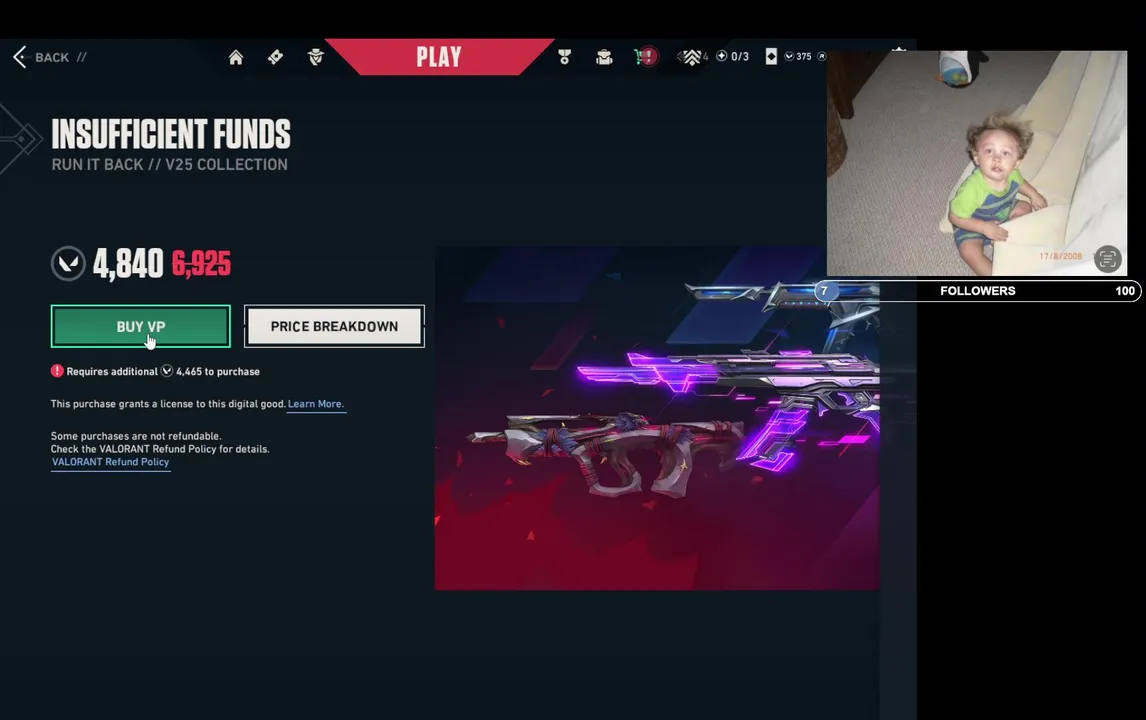This screenshot has width=1146, height=720.
Task: Open the Collection backpack icon
Action: 604,57
